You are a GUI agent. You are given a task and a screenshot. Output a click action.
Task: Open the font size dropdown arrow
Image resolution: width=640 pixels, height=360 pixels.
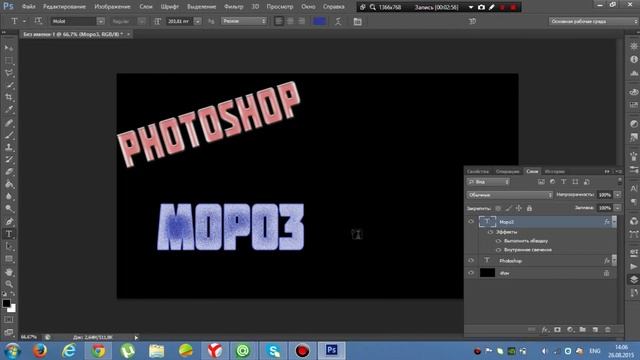click(198, 21)
